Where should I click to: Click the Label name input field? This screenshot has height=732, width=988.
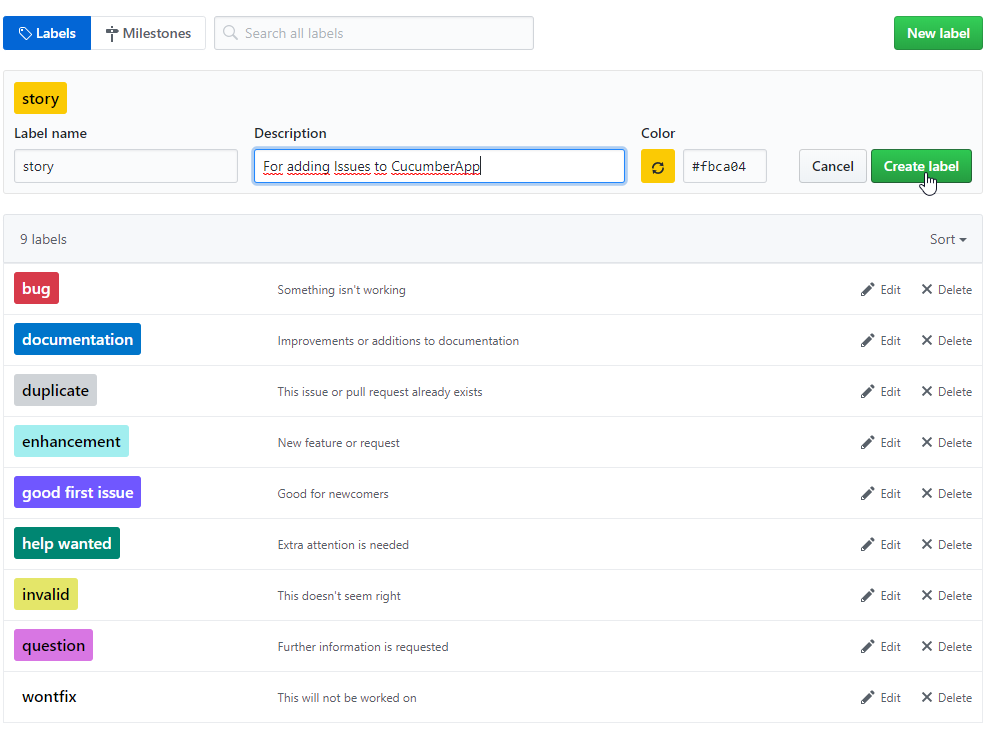click(x=126, y=167)
